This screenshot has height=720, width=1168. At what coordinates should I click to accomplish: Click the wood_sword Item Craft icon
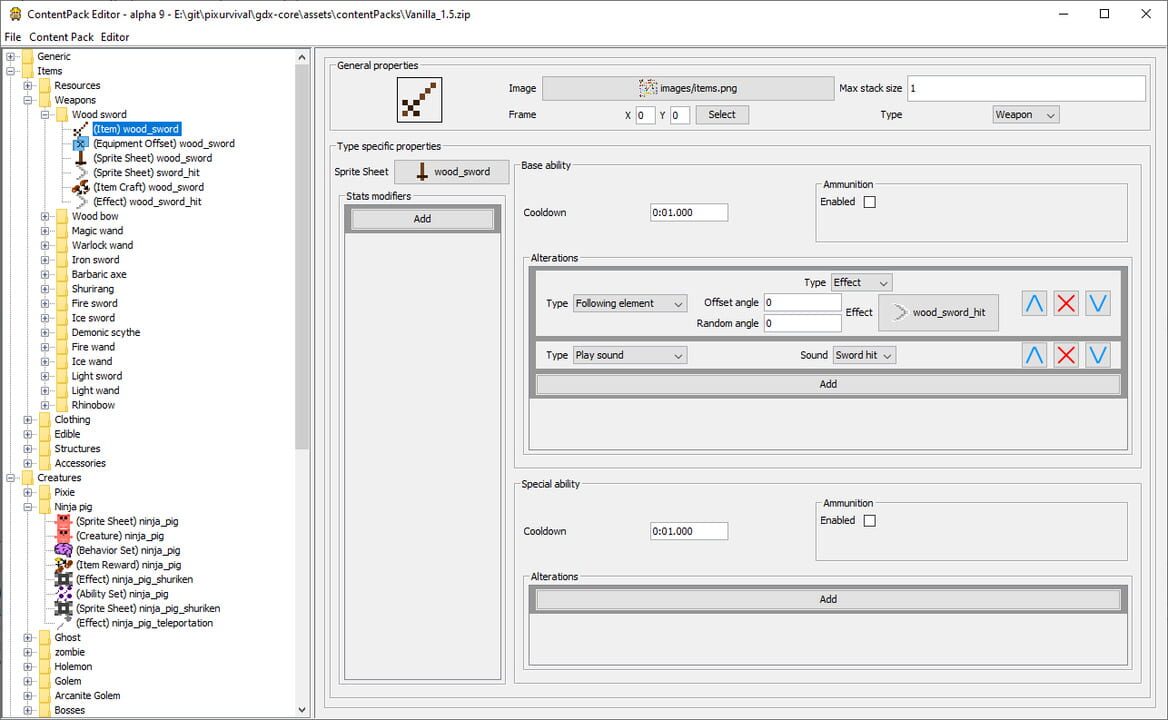(81, 187)
